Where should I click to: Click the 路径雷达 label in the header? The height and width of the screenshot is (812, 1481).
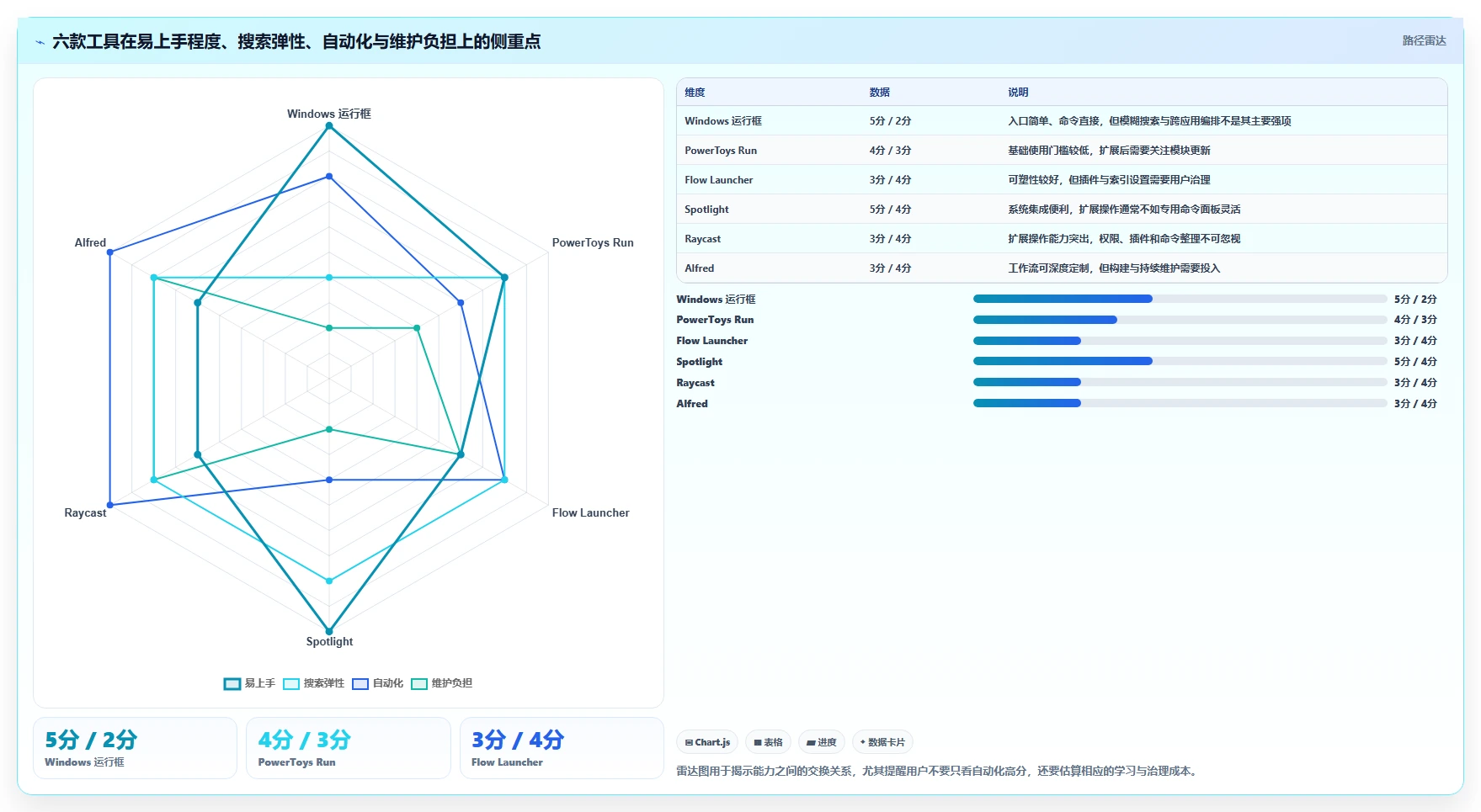click(x=1424, y=40)
